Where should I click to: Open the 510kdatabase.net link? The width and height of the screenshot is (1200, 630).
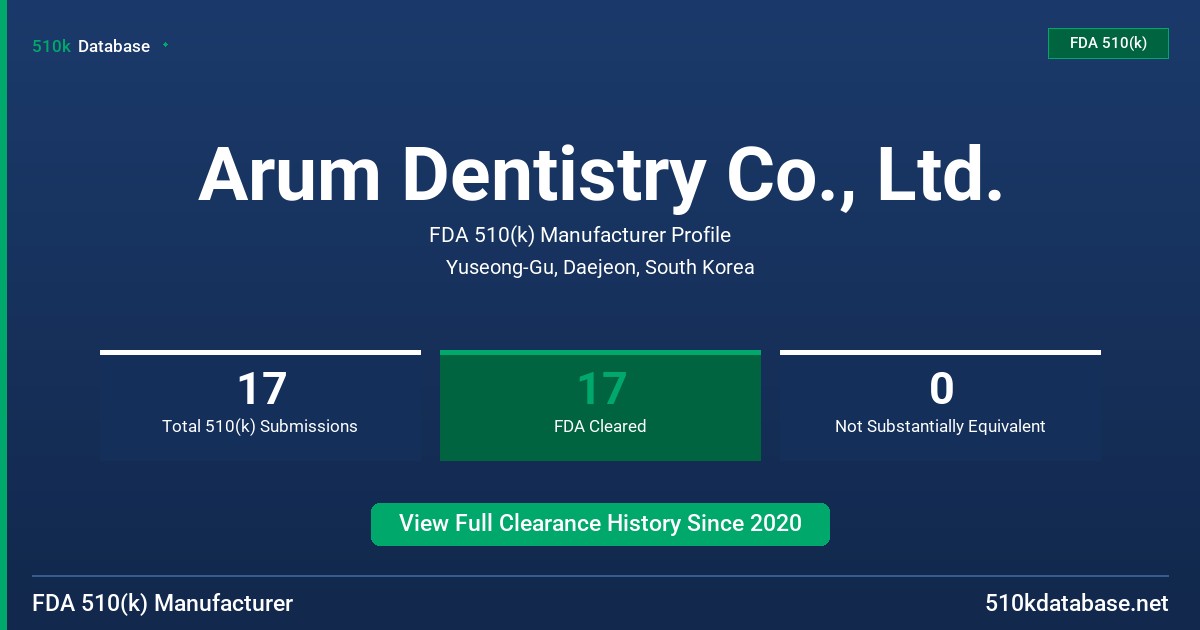tap(1076, 603)
